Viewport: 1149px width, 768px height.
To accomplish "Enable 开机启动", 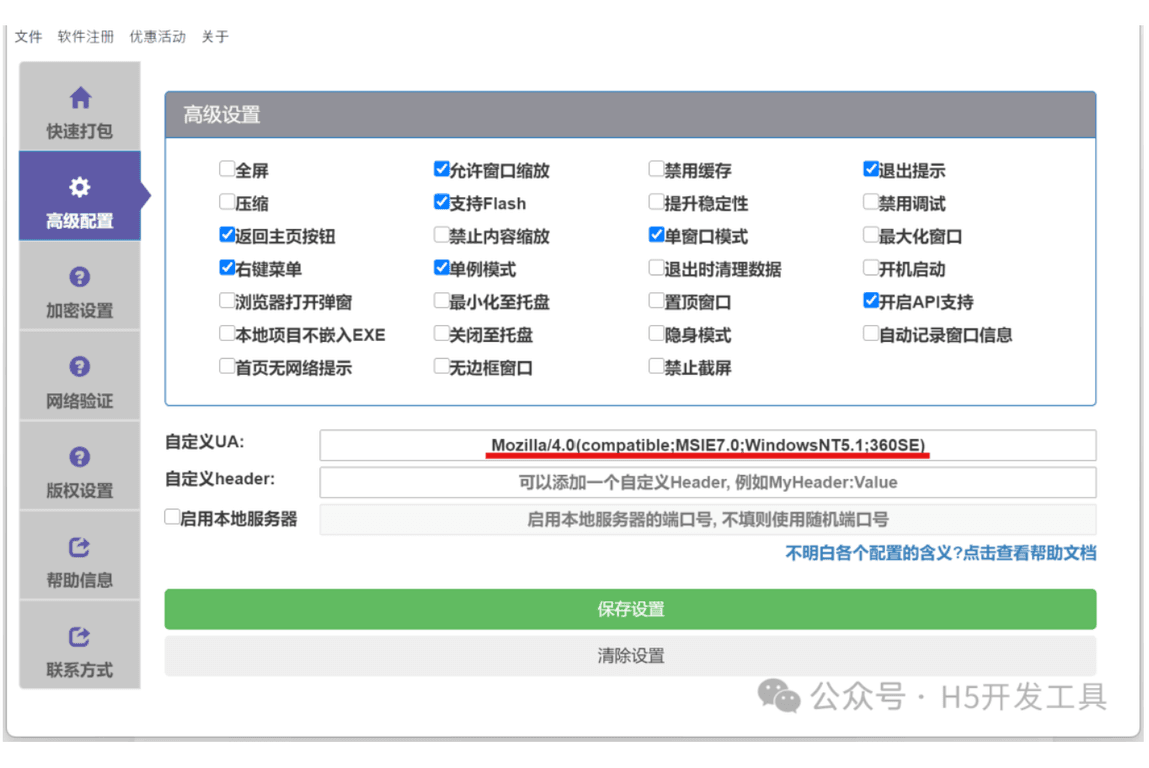I will pyautogui.click(x=870, y=268).
